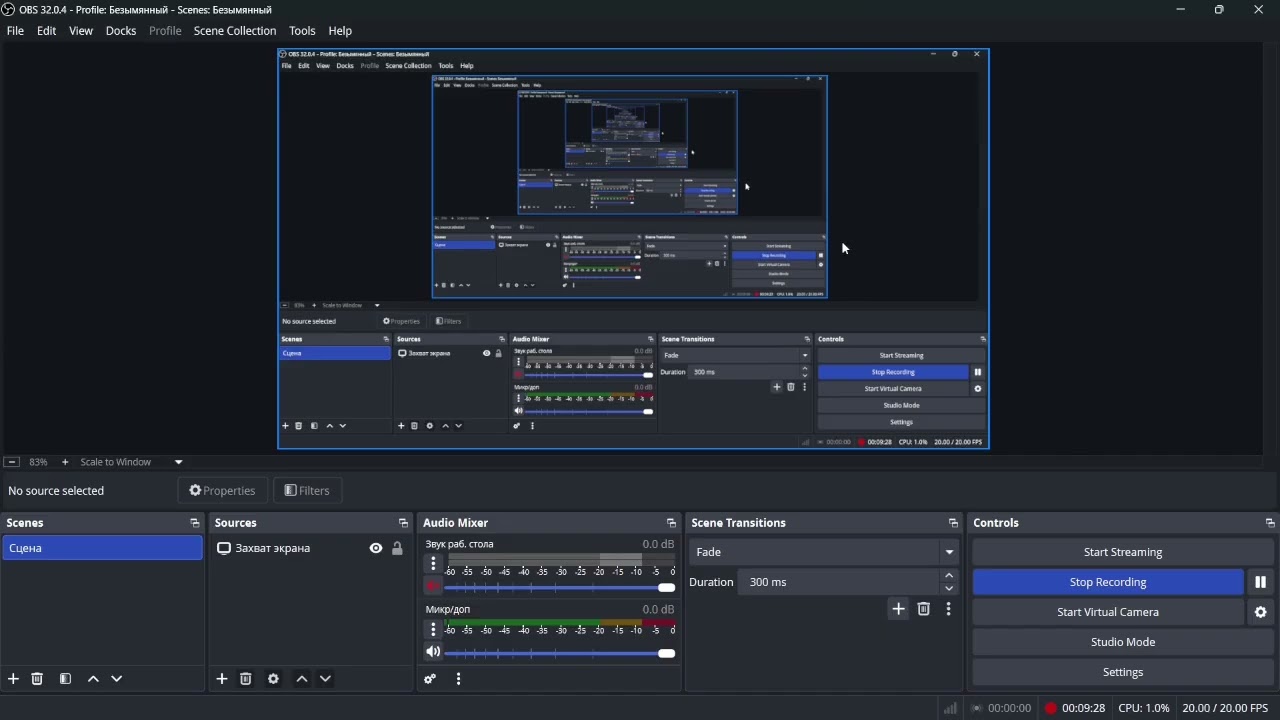Zoom in preview plus icon

point(65,463)
